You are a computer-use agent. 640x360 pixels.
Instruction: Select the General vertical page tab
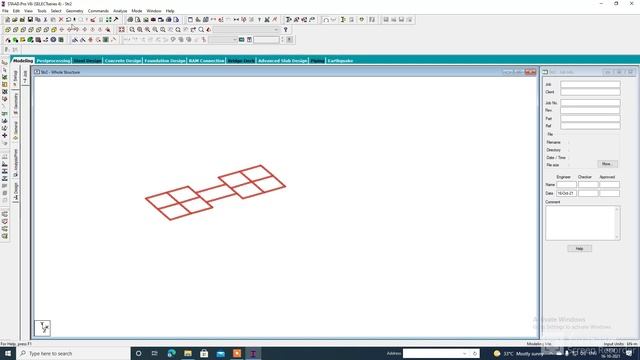16,130
